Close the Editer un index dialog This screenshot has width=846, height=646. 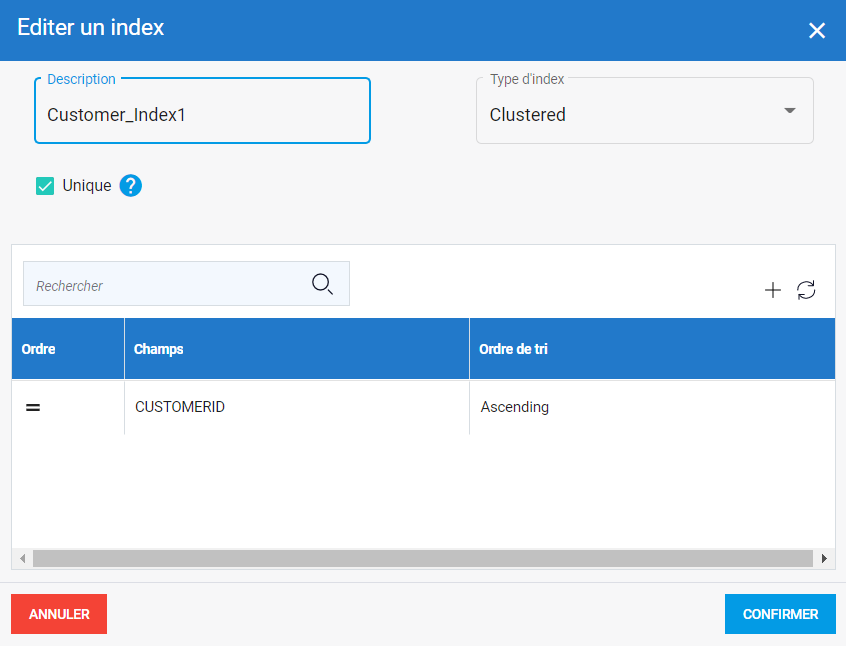pos(817,30)
